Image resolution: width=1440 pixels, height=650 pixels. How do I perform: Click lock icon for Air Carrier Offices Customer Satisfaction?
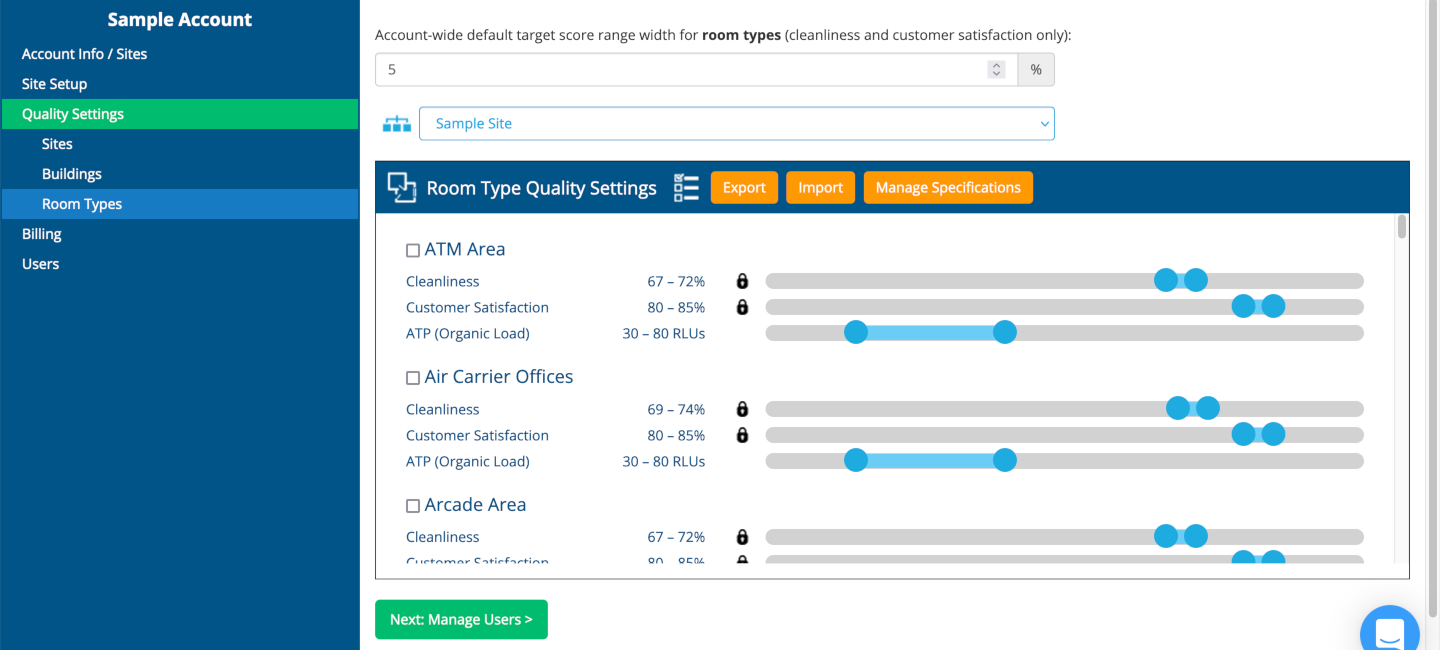pyautogui.click(x=742, y=435)
